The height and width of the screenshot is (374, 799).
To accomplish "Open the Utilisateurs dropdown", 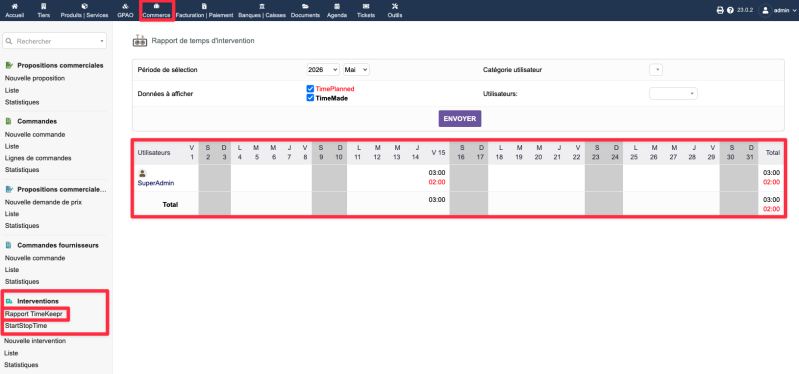I will click(673, 94).
